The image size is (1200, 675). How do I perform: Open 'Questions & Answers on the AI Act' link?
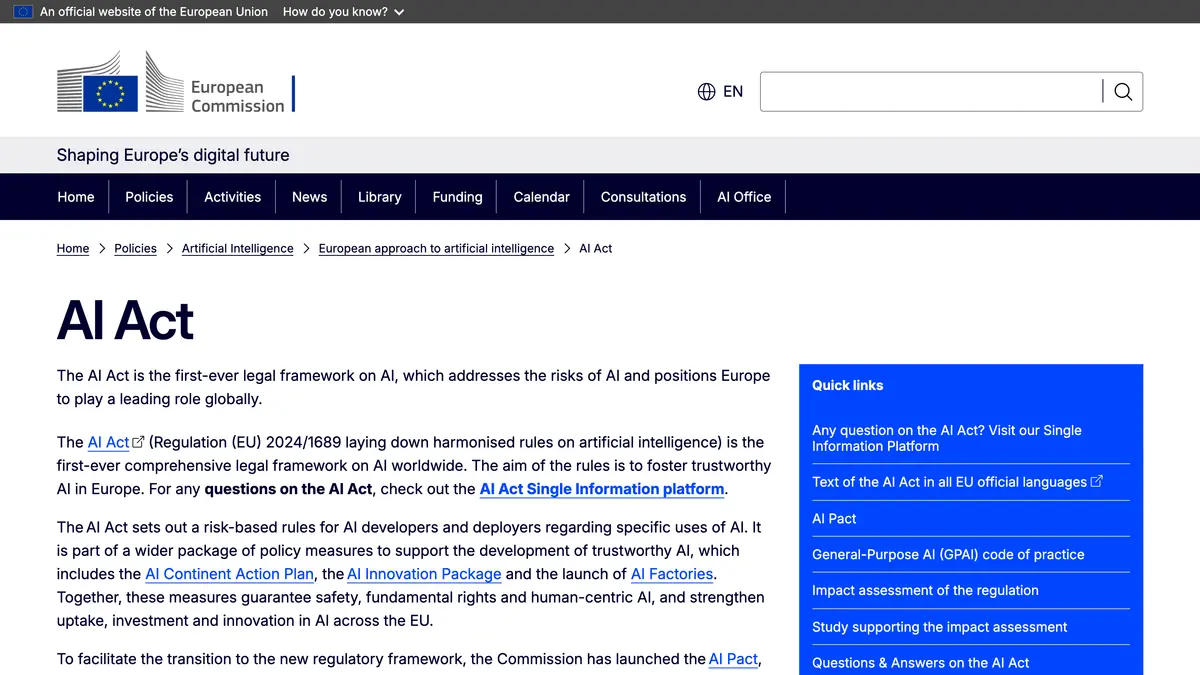point(920,663)
